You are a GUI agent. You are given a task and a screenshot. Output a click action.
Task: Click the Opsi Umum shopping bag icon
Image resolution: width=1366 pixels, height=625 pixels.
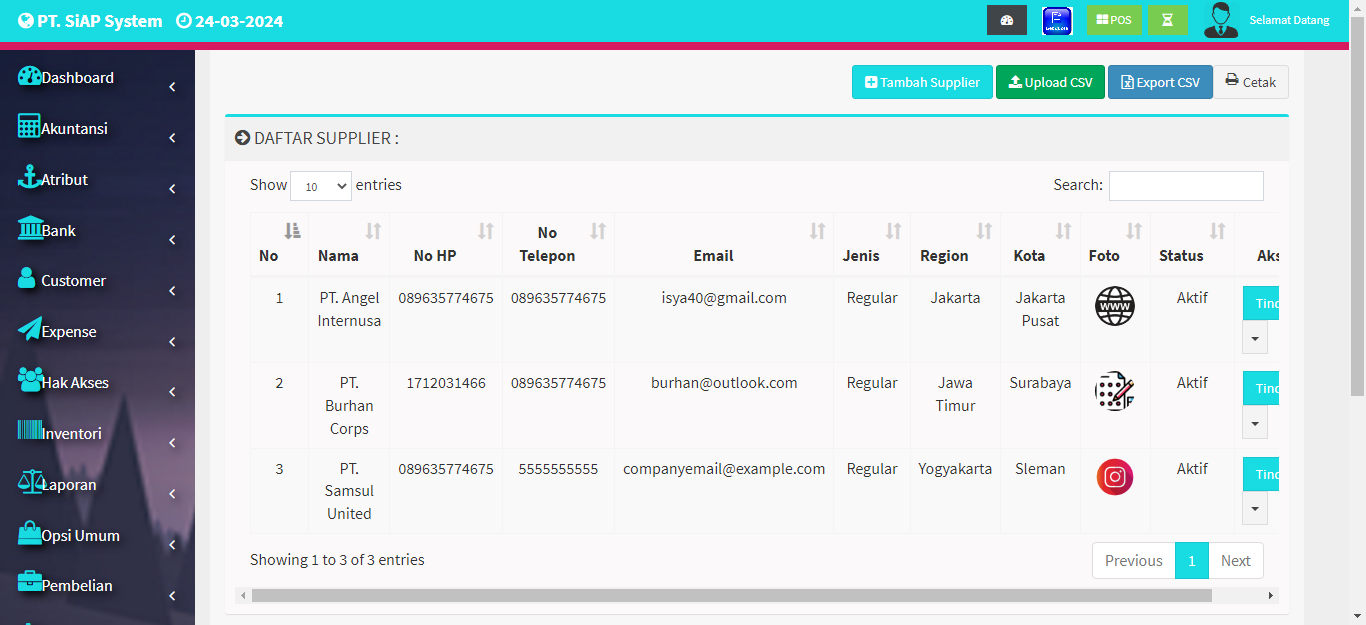tap(30, 533)
